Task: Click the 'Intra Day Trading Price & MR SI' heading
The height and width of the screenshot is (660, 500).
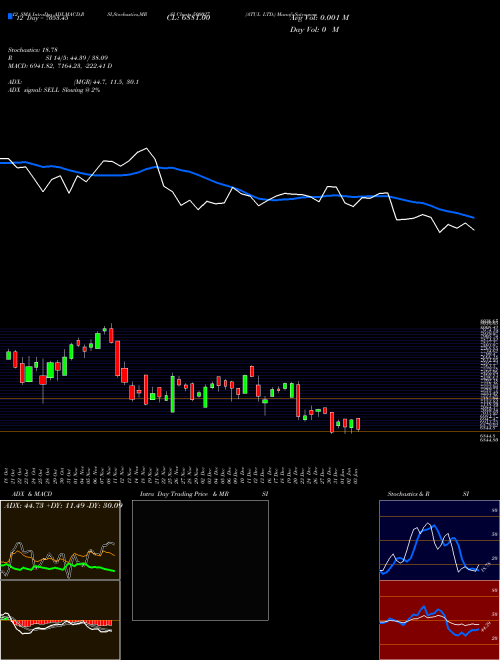Action: pyautogui.click(x=204, y=494)
